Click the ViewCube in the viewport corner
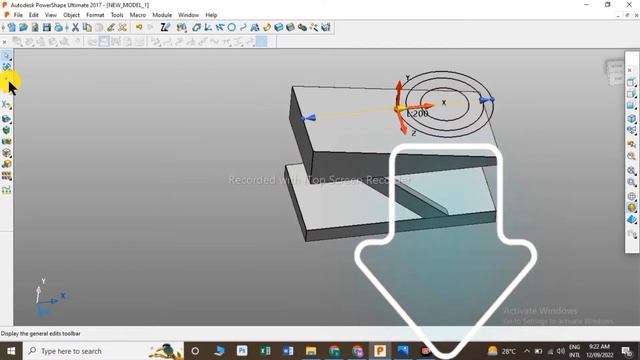 point(615,72)
